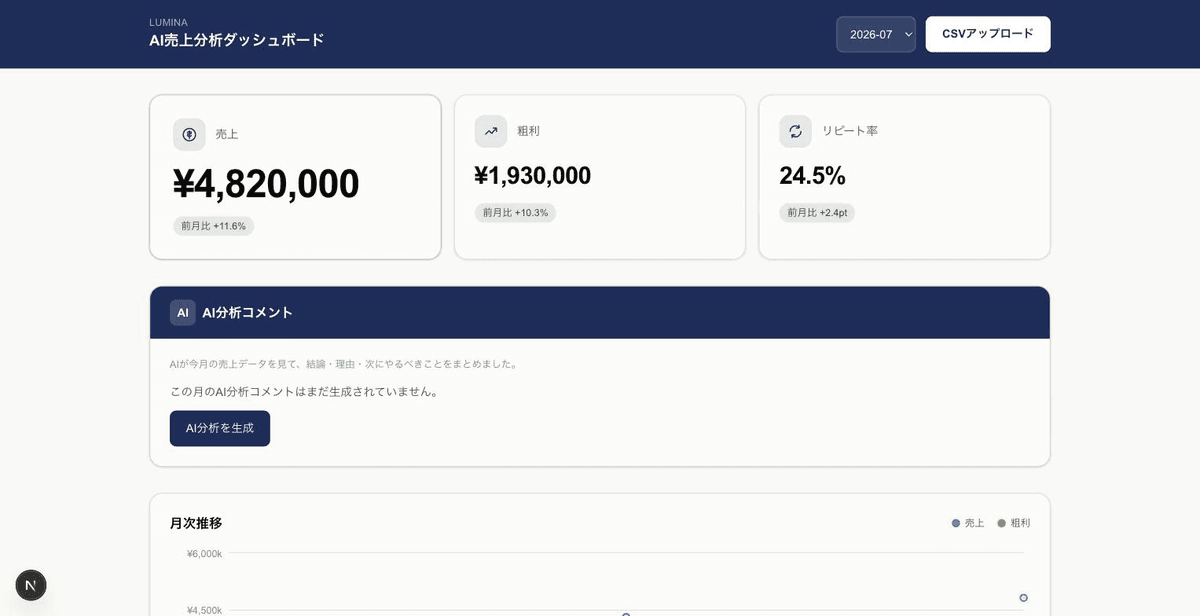Image resolution: width=1200 pixels, height=616 pixels.
Task: Click the AI badge icon in comment header
Action: (x=183, y=313)
